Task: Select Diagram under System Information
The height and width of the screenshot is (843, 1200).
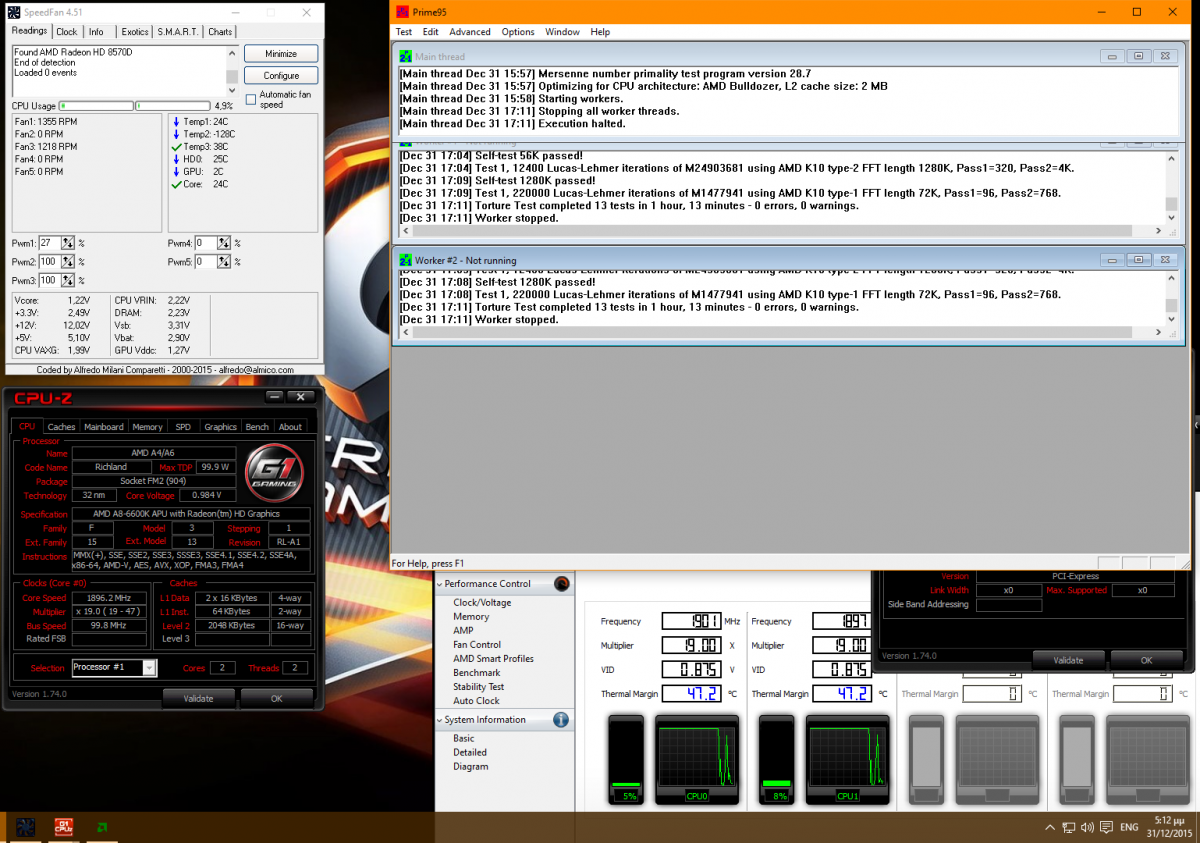Action: point(471,766)
